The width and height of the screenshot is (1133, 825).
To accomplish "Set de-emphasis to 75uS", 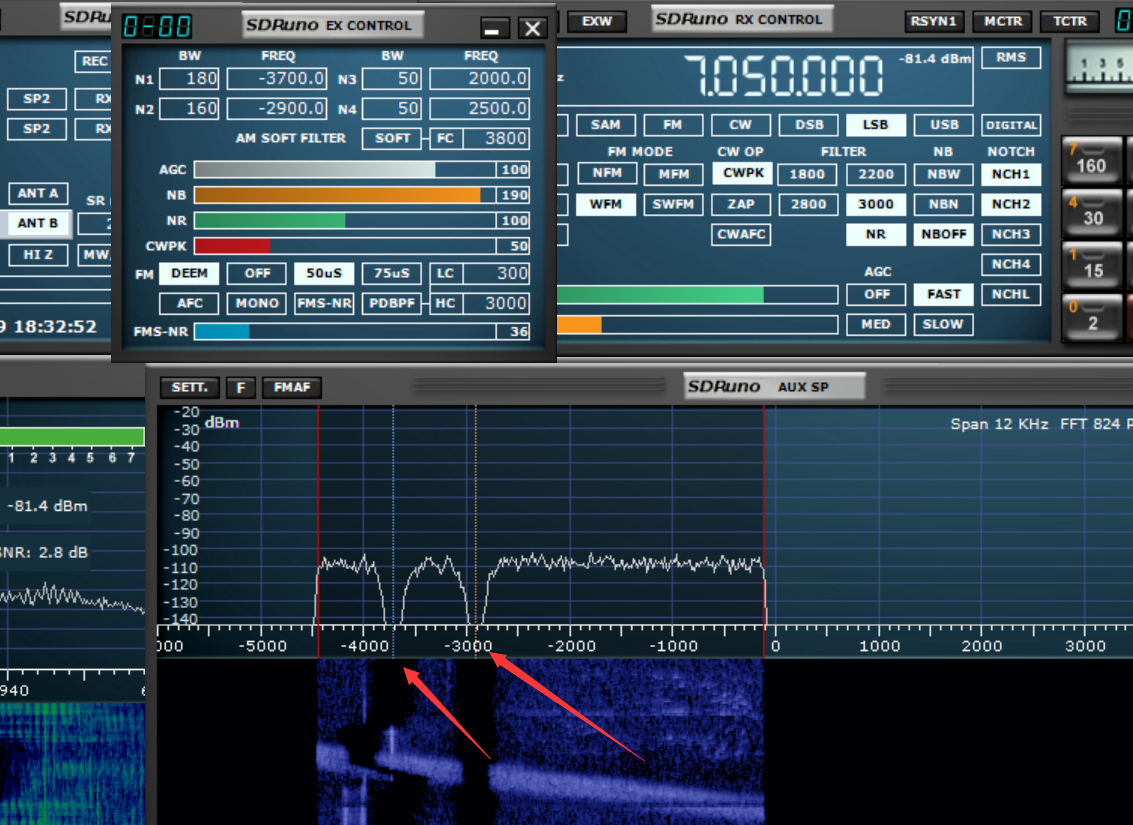I will pyautogui.click(x=392, y=273).
